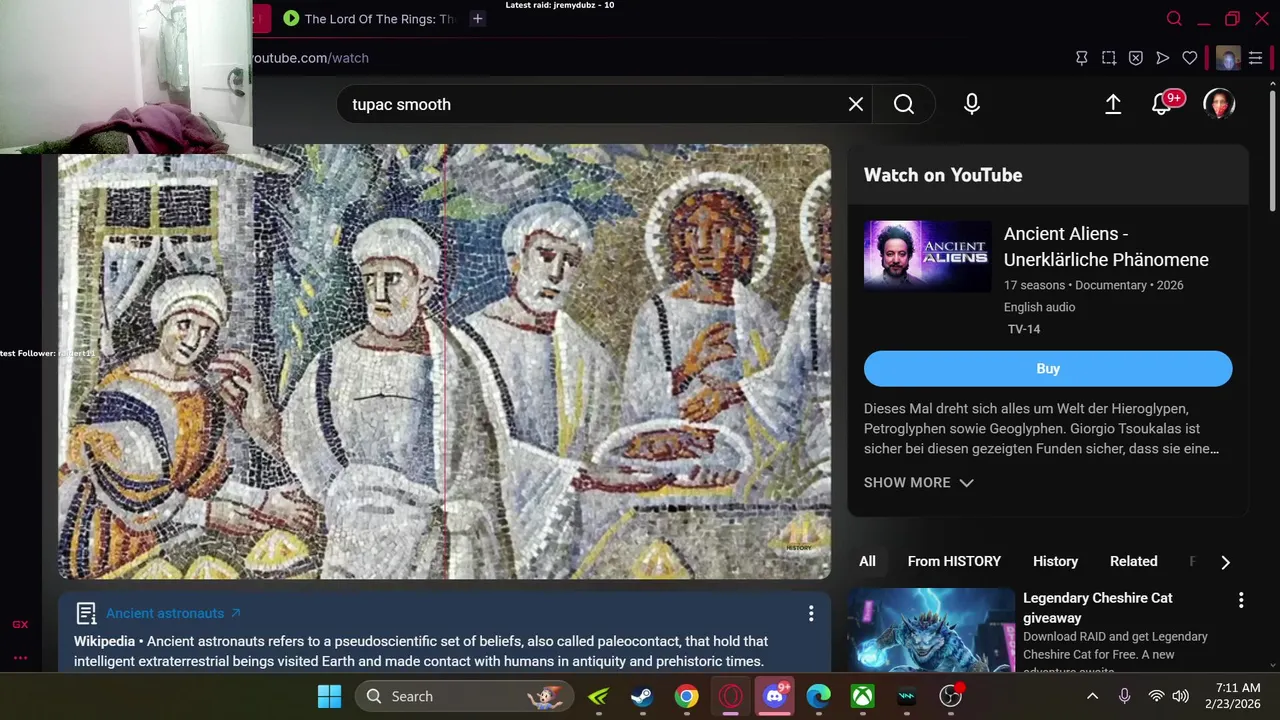1280x720 pixels.
Task: Open the Ancient astronauts Wikipedia link
Action: tap(173, 613)
